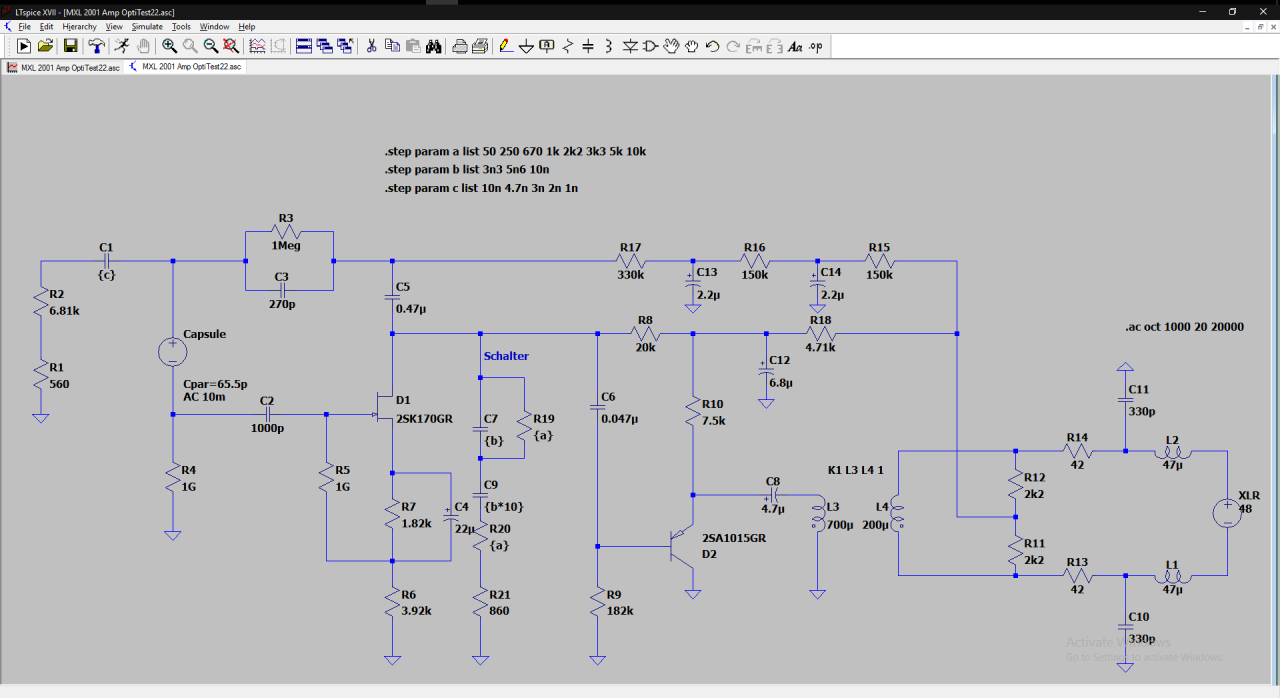Tile windows horizontally icon
This screenshot has height=698, width=1280.
click(304, 46)
